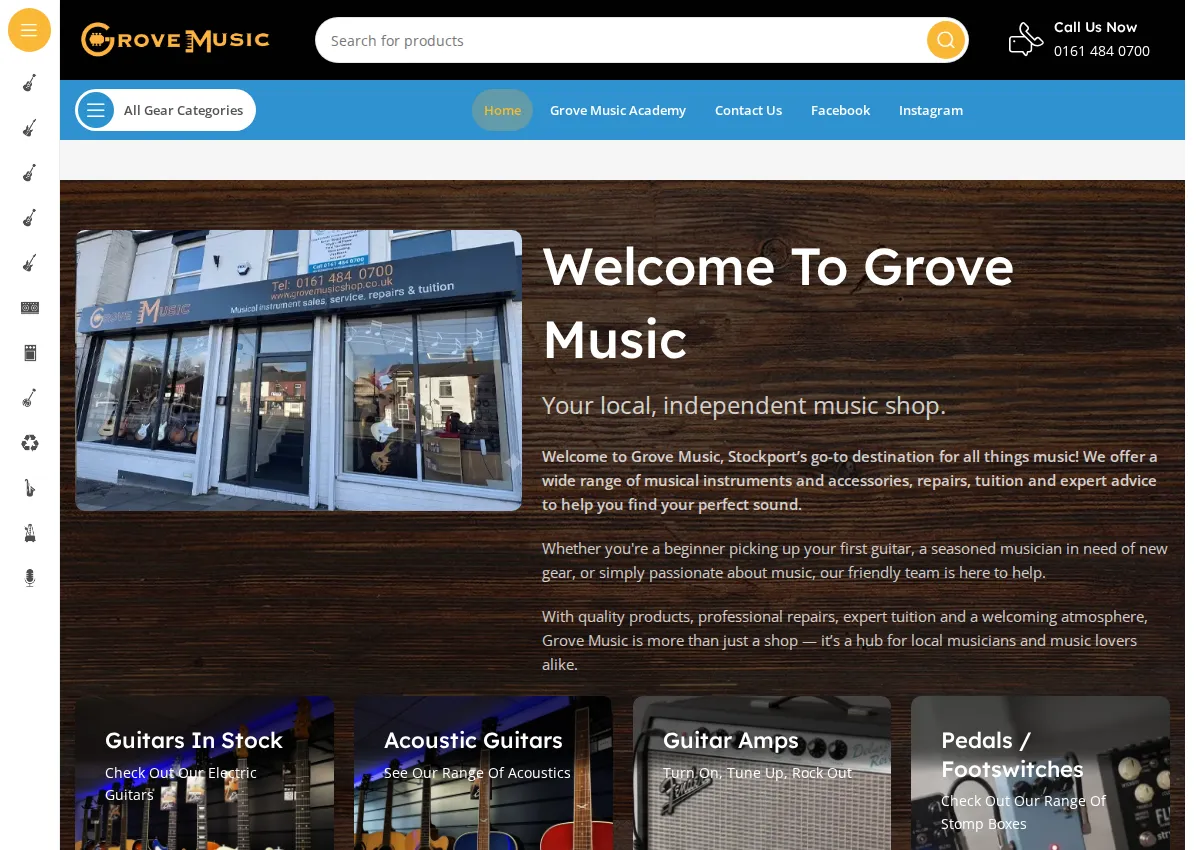Screen dimensions: 1200x850
Task: Open the Pedals / Footswitches card
Action: [1040, 773]
